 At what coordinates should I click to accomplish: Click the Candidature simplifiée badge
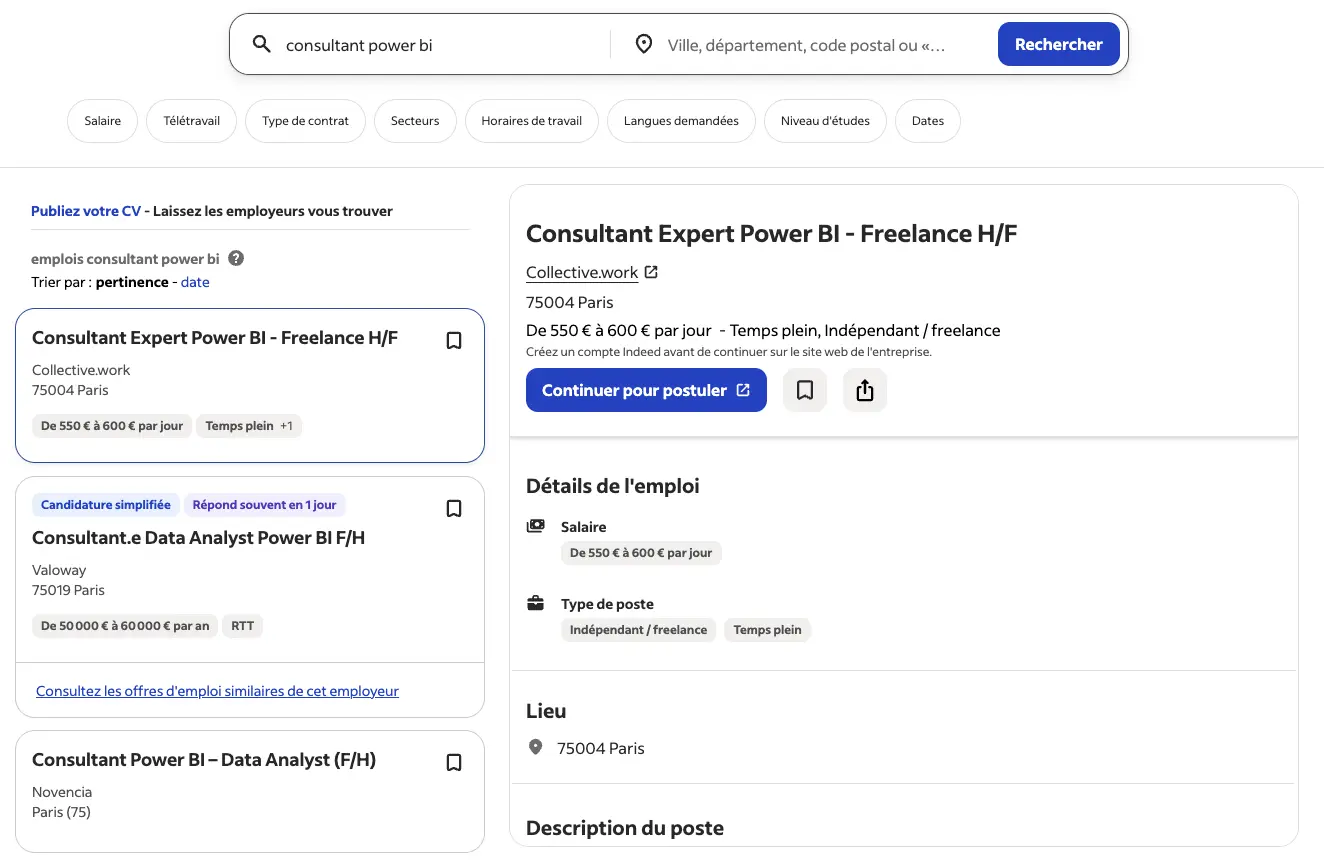106,505
